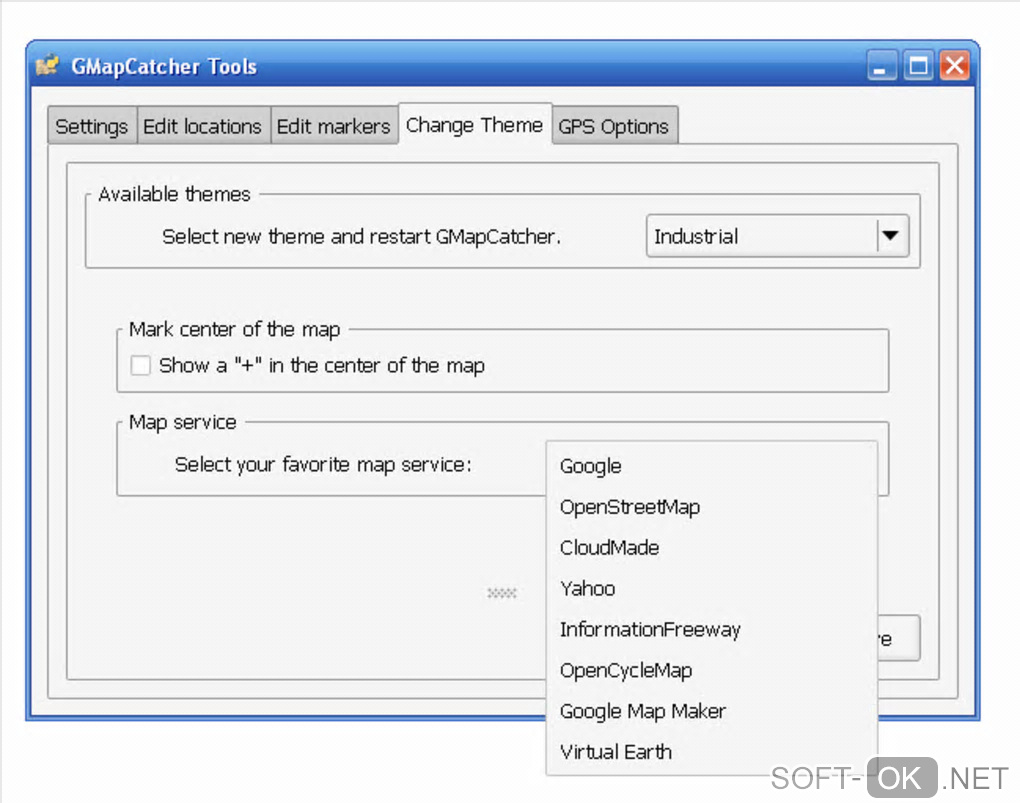
Task: Select Yahoo as map service
Action: (588, 589)
